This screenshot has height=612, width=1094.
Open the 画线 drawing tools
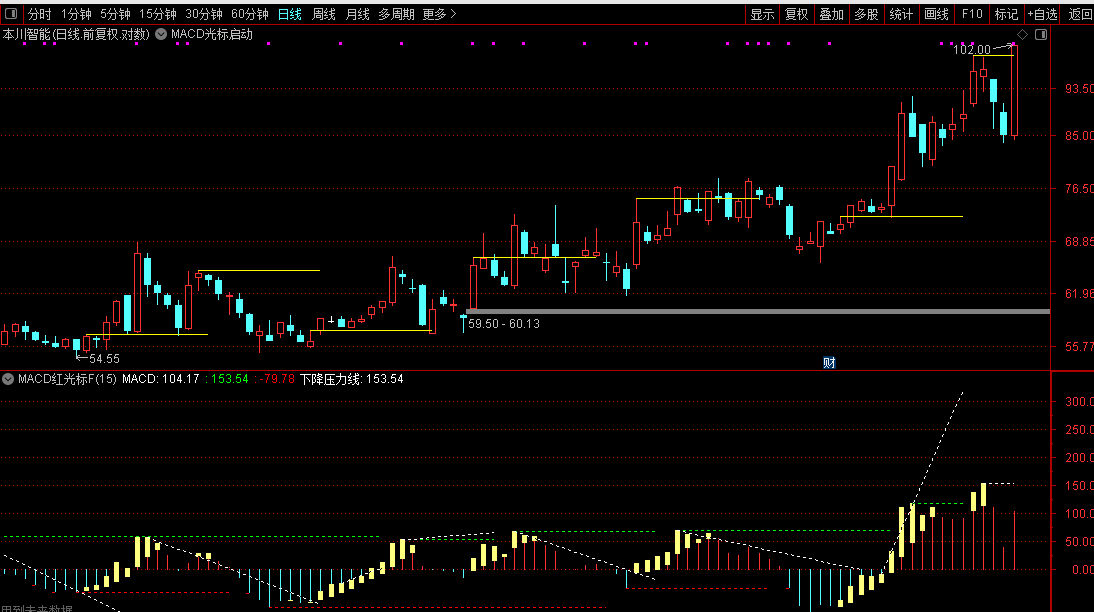936,14
